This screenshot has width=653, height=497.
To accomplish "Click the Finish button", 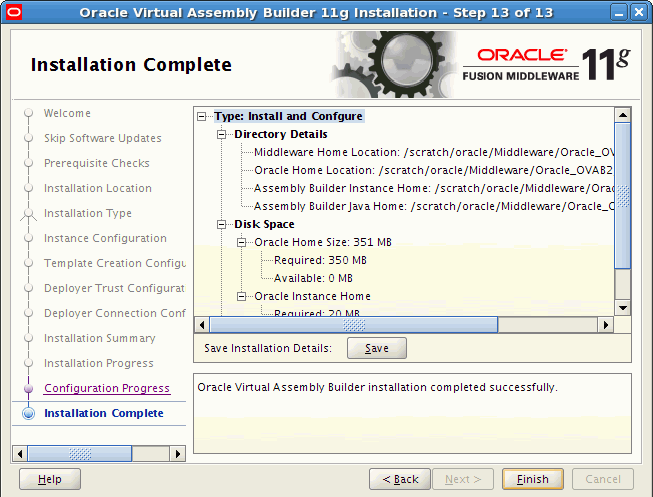I will tap(533, 479).
